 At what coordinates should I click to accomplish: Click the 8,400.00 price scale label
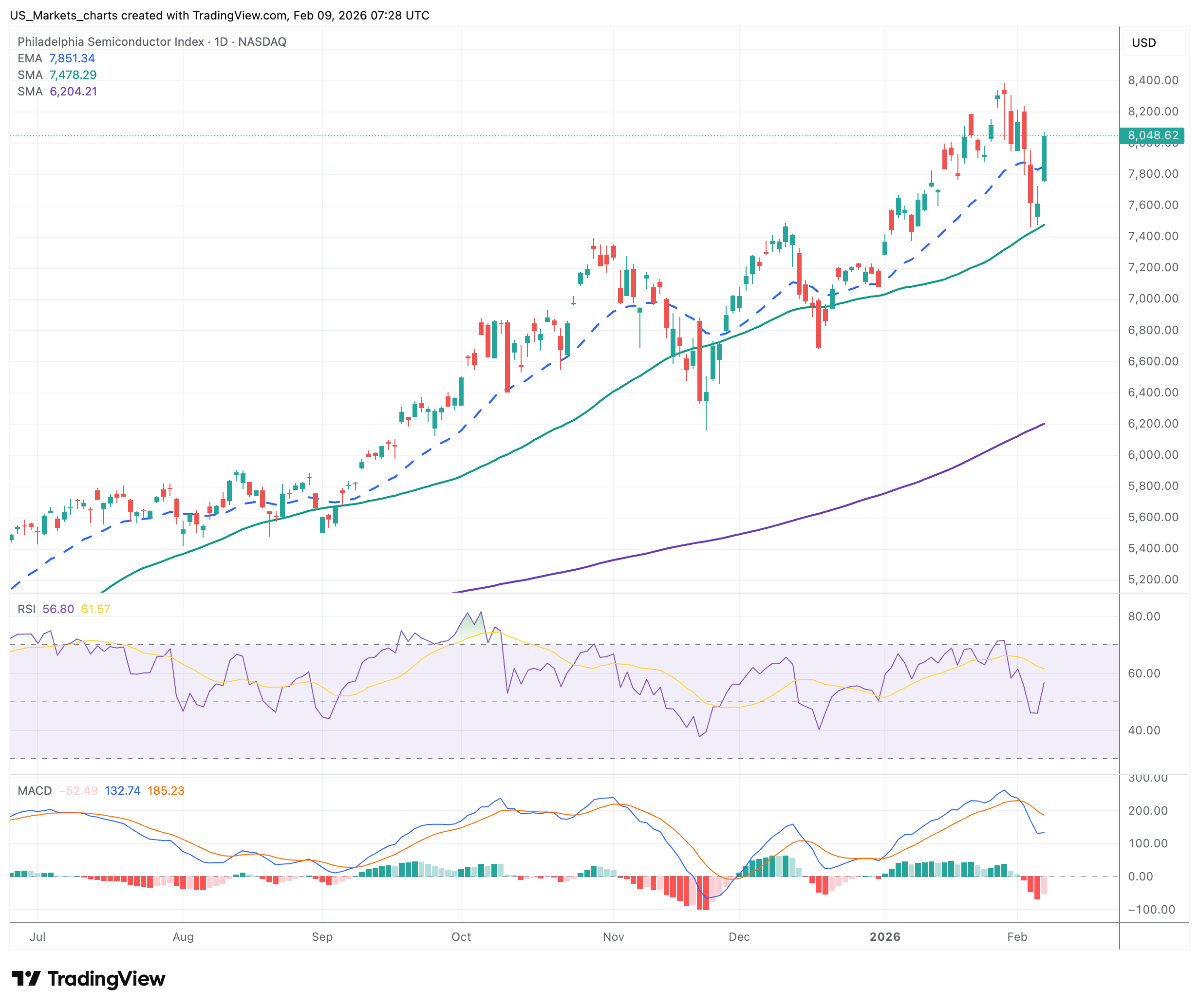1152,80
